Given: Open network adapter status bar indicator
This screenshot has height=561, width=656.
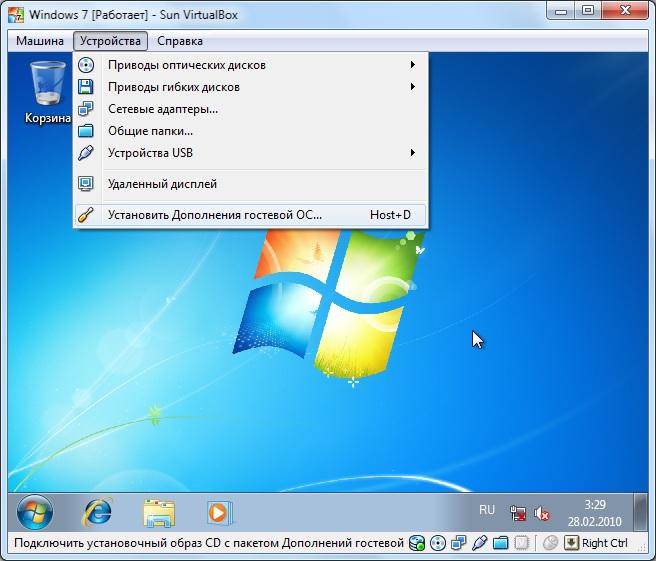Looking at the screenshot, I should pos(459,543).
